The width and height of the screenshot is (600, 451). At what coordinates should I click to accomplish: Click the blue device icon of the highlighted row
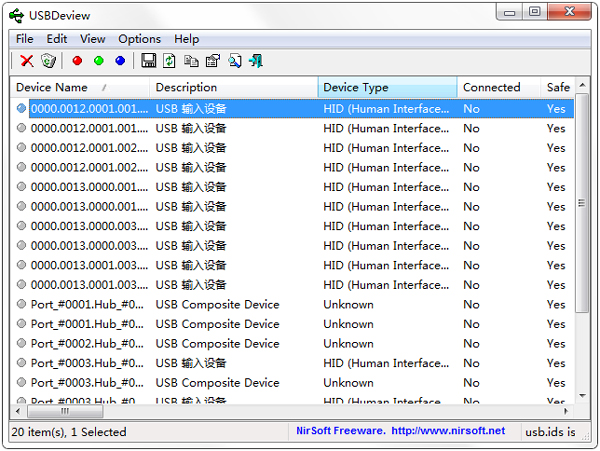(21, 109)
